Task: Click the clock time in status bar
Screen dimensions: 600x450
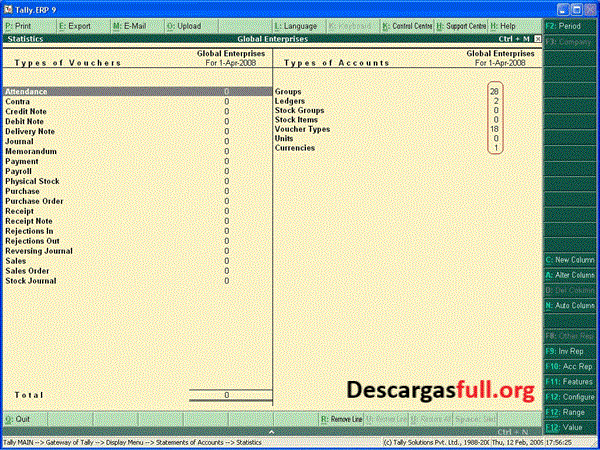Action: pyautogui.click(x=559, y=442)
